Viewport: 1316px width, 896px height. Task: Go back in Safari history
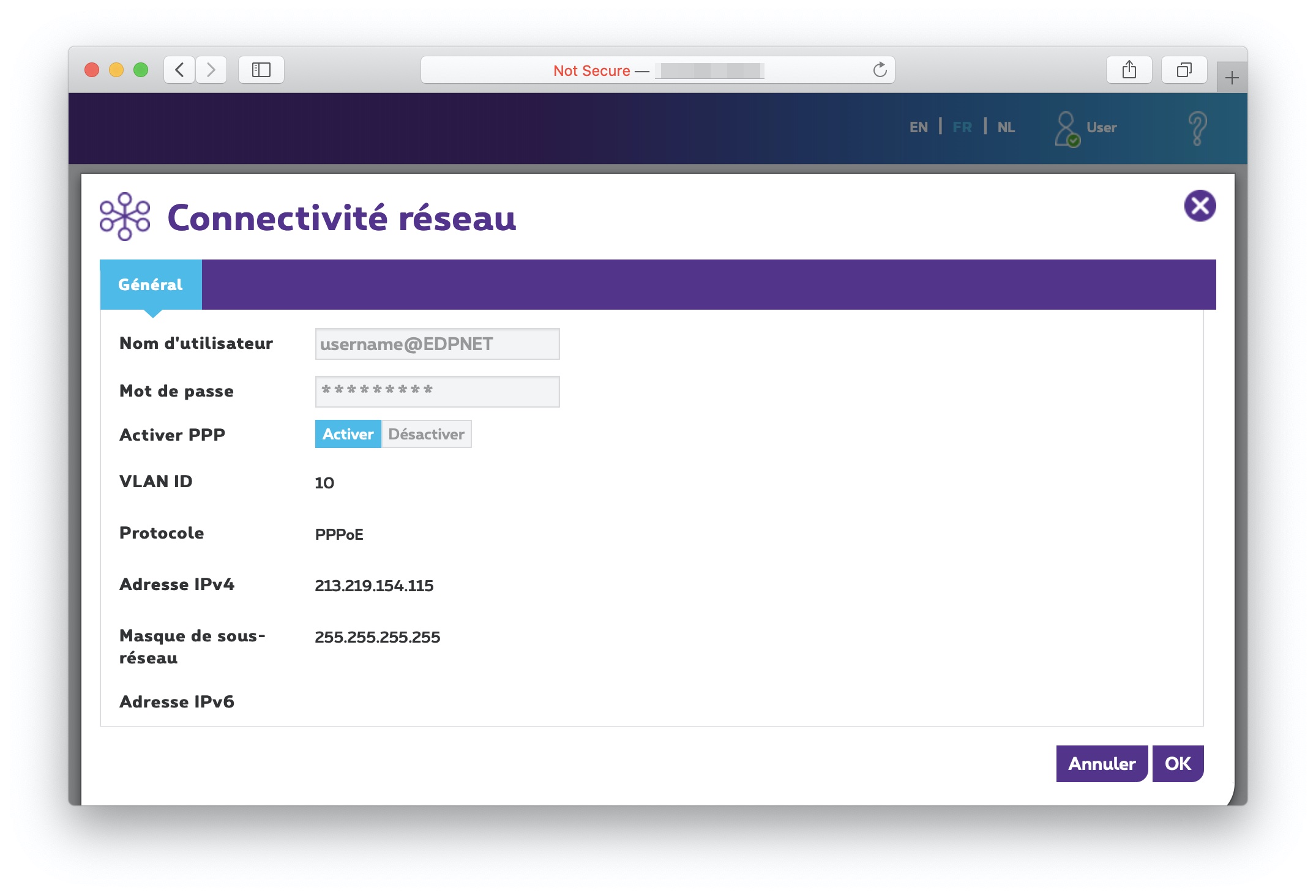pos(179,70)
